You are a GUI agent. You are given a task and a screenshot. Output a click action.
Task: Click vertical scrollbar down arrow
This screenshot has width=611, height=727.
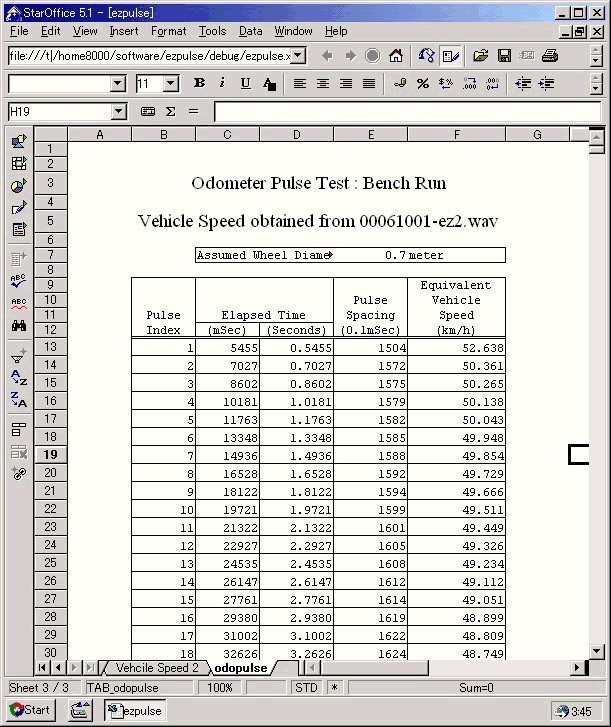(x=597, y=651)
